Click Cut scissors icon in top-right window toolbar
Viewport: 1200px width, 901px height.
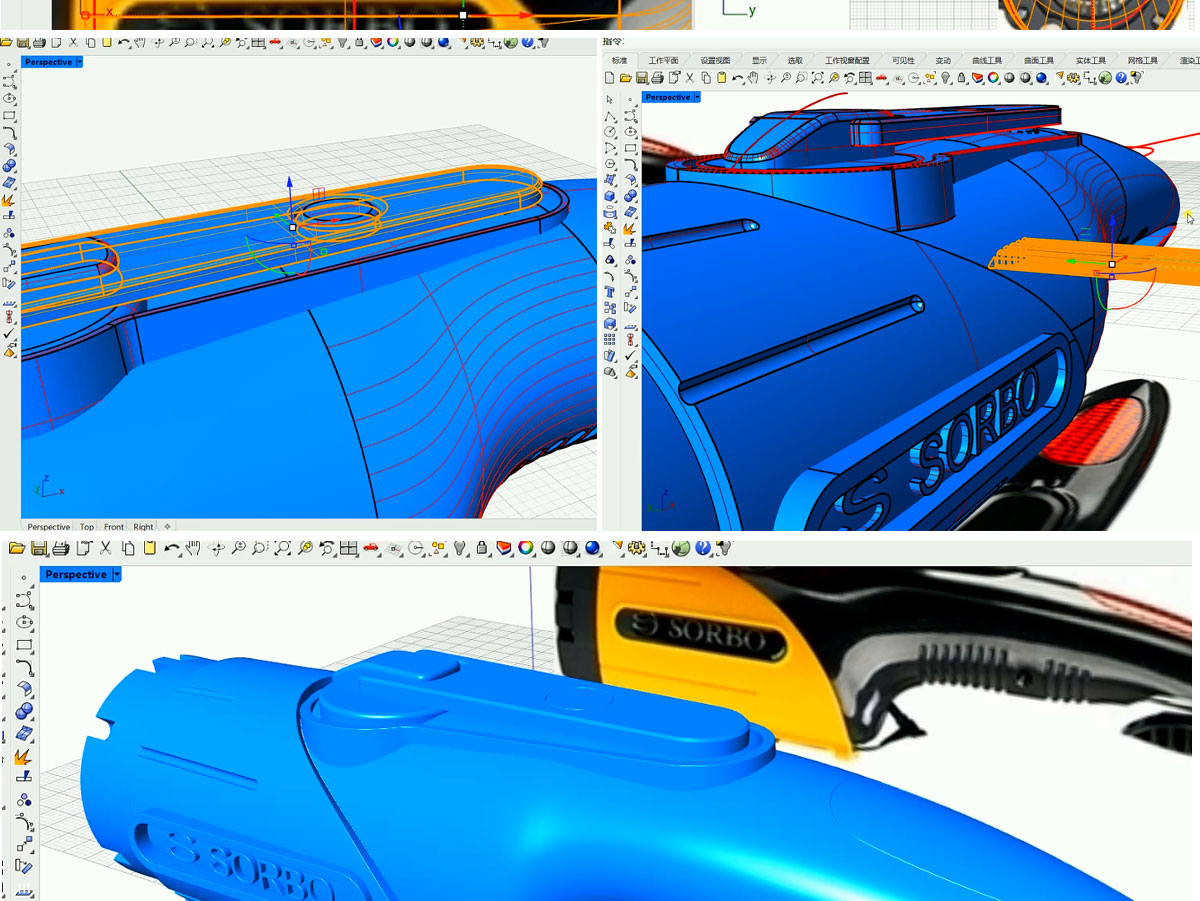(690, 77)
